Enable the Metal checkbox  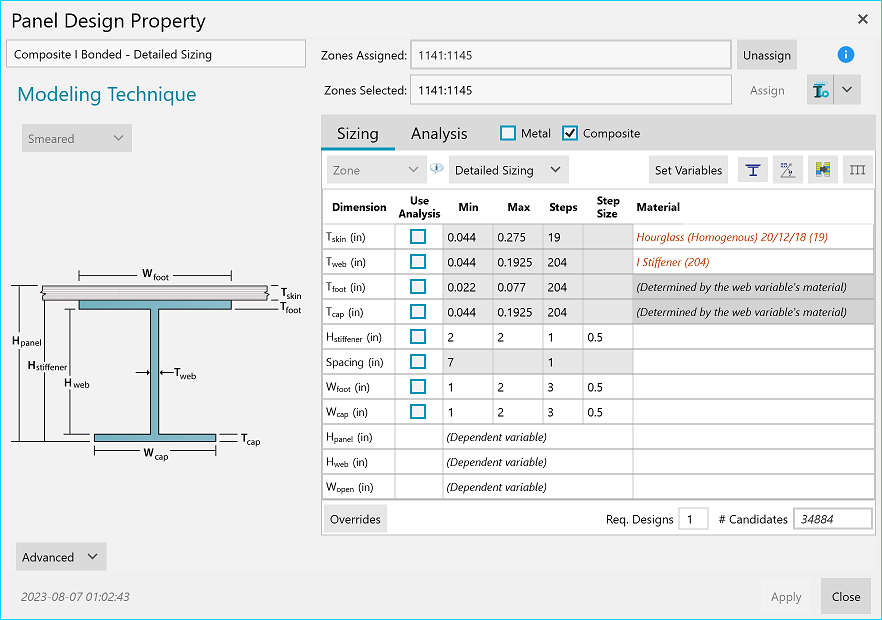pos(508,133)
